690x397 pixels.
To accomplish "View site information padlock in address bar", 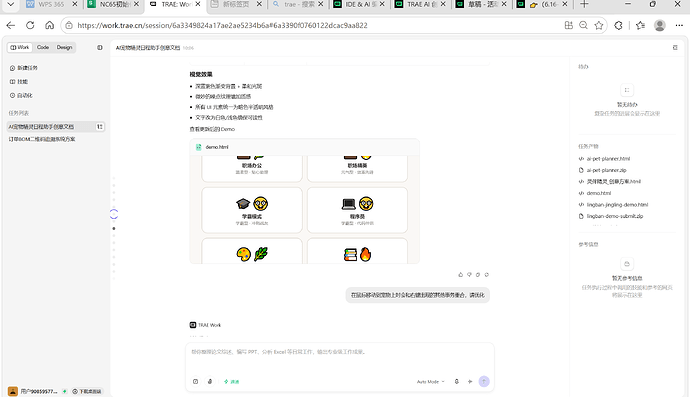I will click(69, 26).
